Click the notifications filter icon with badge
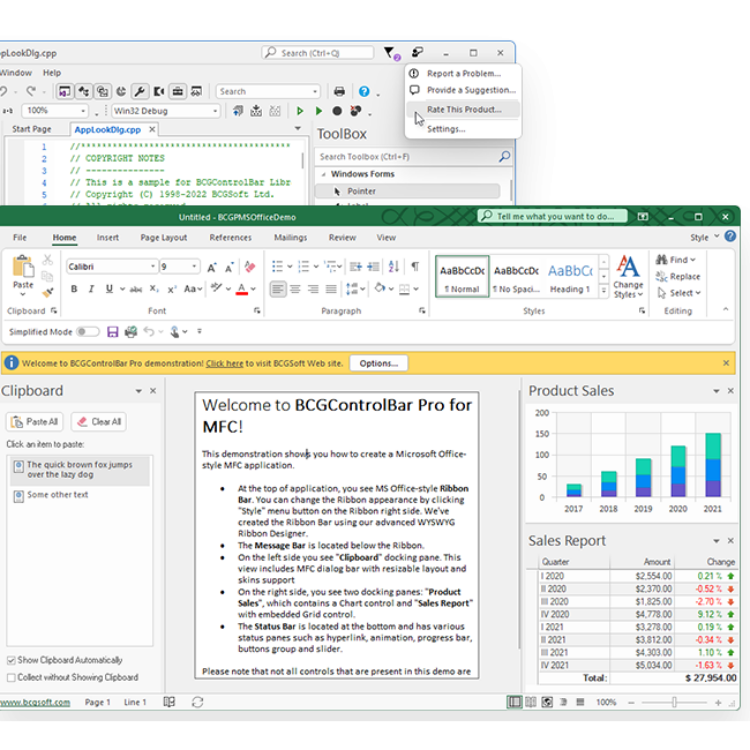The width and height of the screenshot is (750, 750). pyautogui.click(x=391, y=53)
